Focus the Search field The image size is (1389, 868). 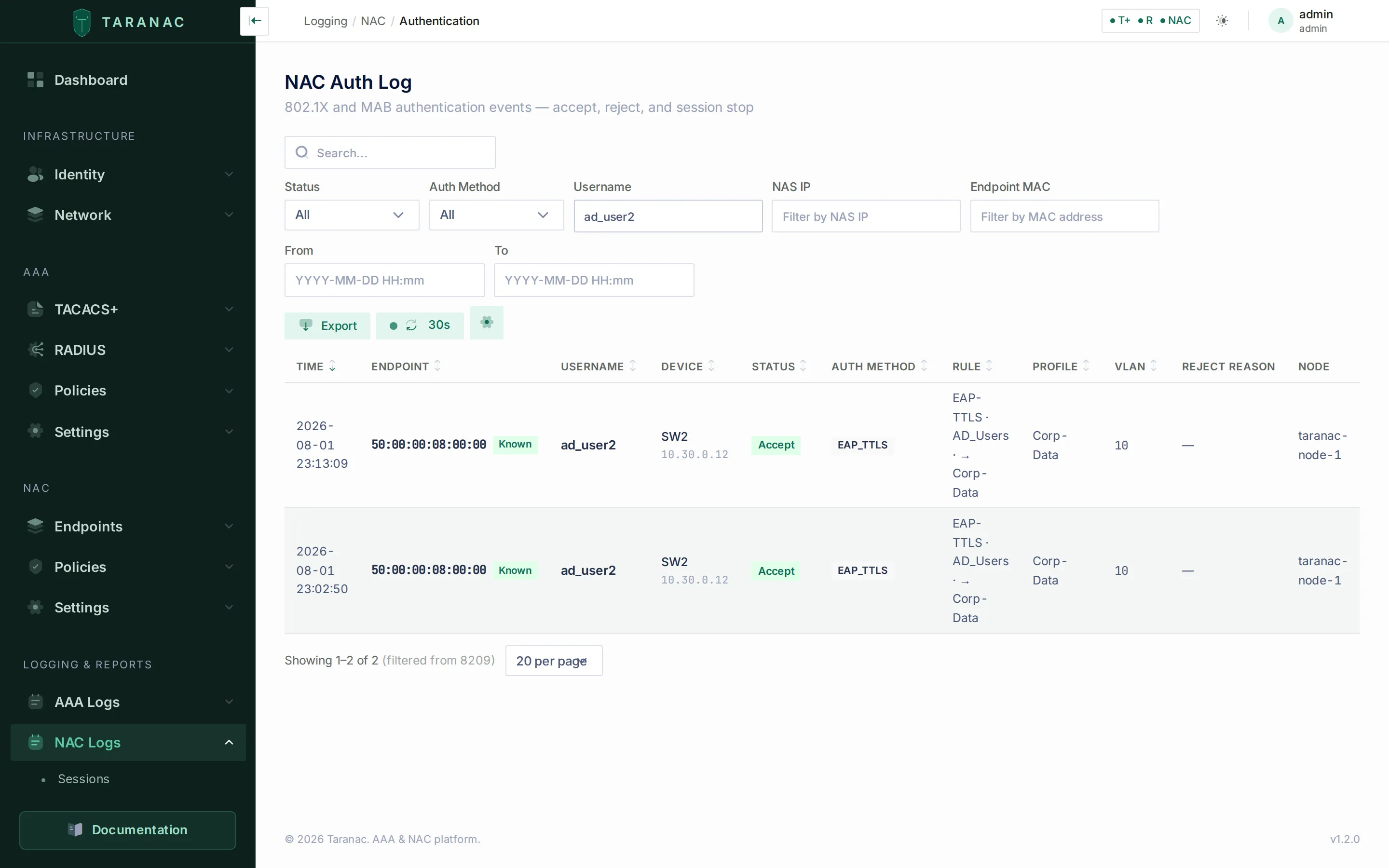pos(390,152)
